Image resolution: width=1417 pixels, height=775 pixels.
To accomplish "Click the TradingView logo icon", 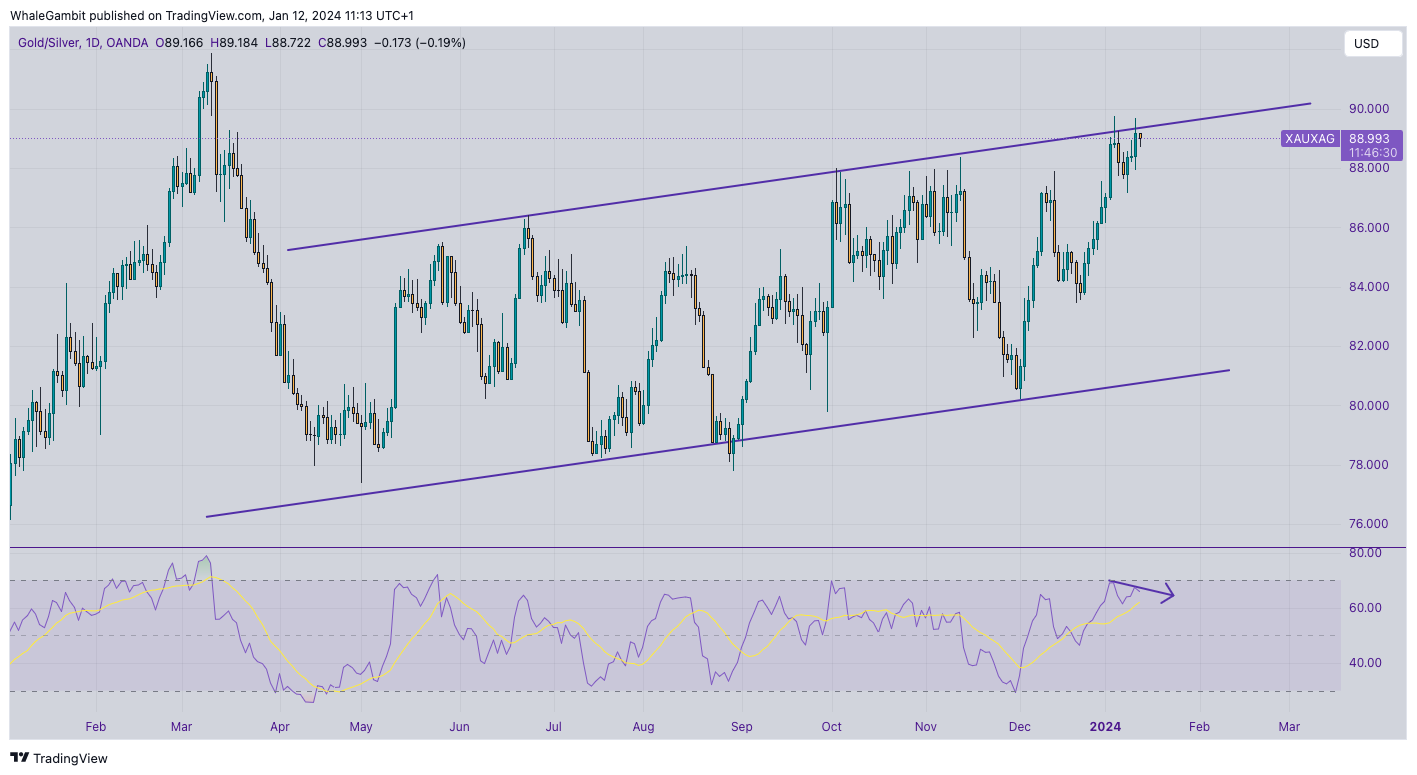I will [x=20, y=758].
